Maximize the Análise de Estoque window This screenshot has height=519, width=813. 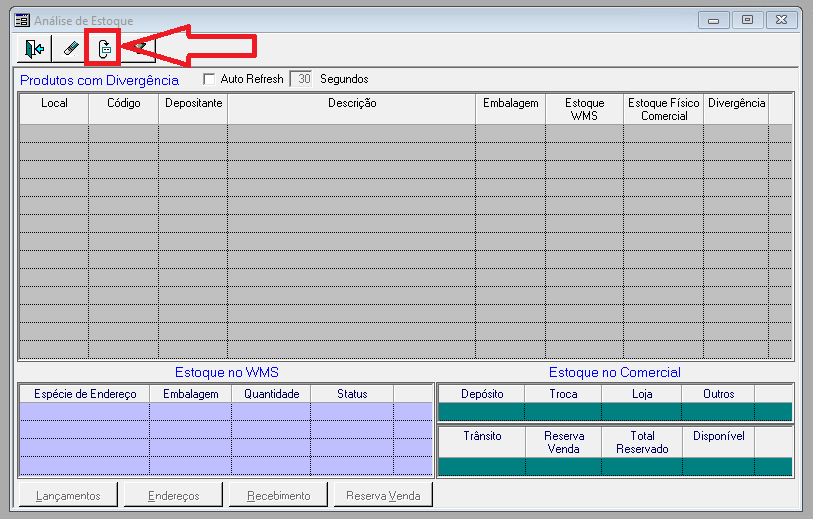[x=747, y=20]
